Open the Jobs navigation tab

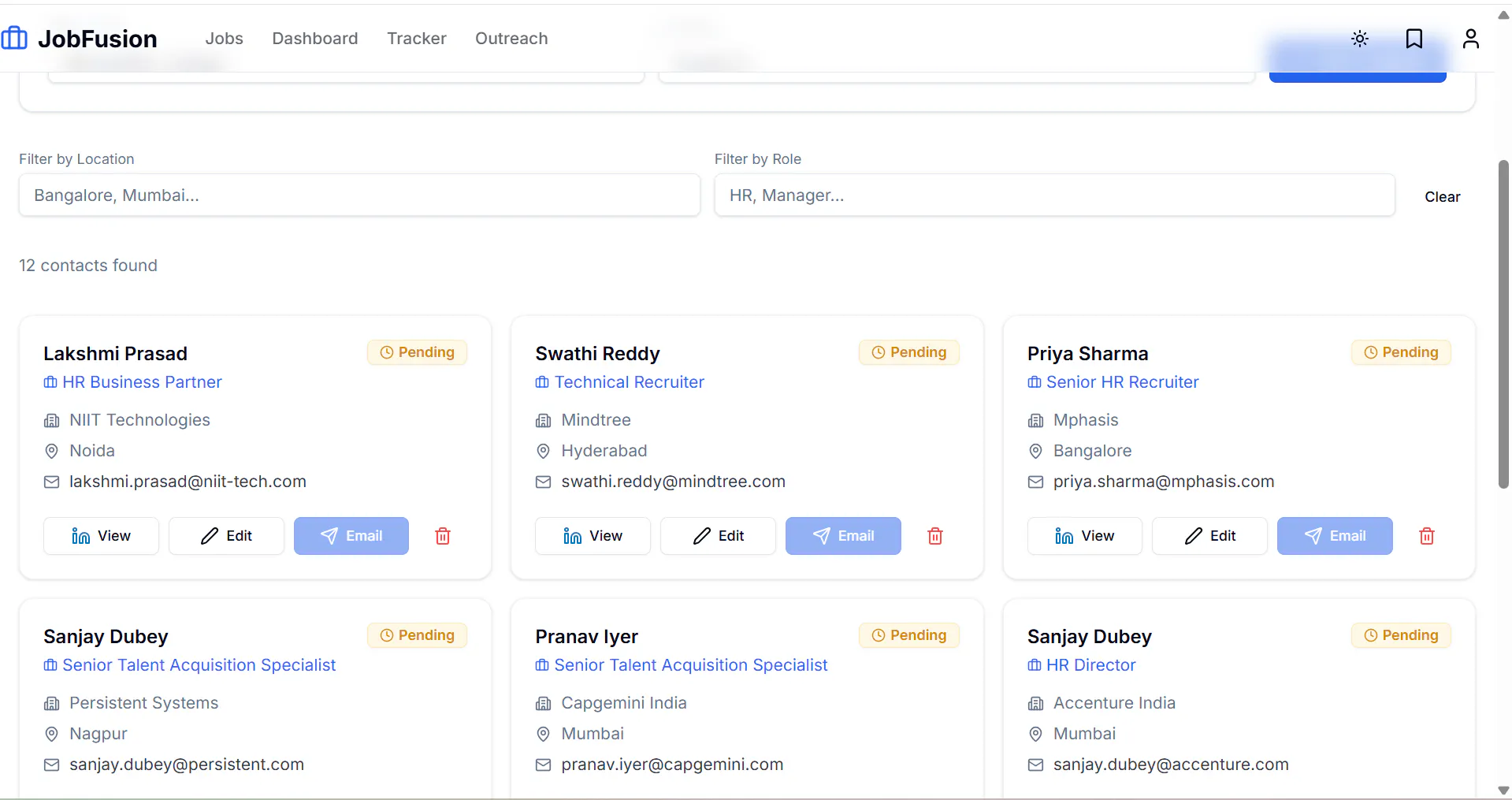224,39
